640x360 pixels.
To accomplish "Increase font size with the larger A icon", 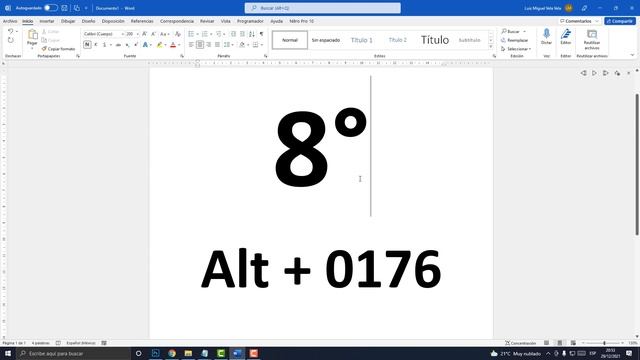I will pos(144,34).
